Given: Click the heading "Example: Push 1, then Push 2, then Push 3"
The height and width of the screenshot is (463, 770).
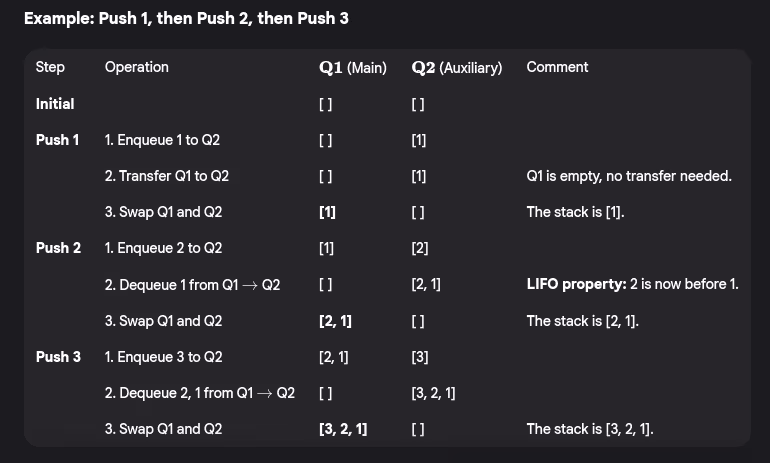Looking at the screenshot, I should pyautogui.click(x=186, y=19).
